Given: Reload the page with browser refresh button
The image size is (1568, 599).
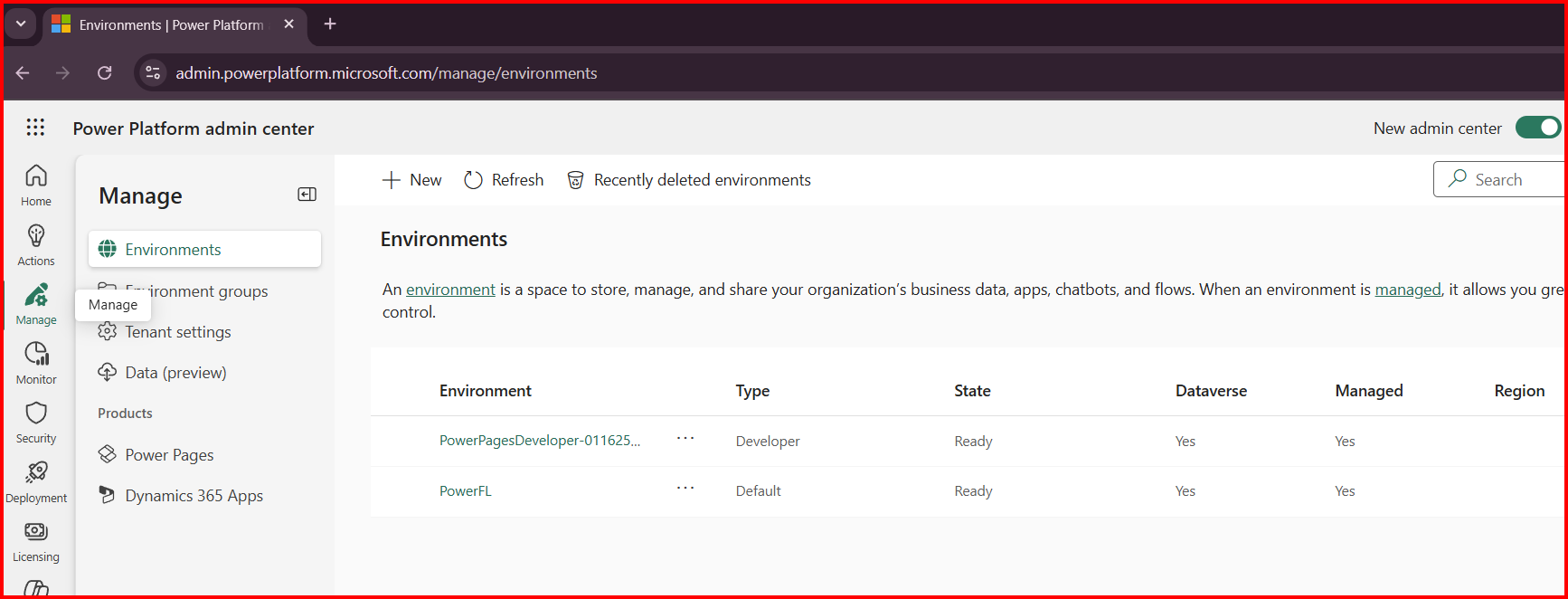Looking at the screenshot, I should (x=105, y=73).
